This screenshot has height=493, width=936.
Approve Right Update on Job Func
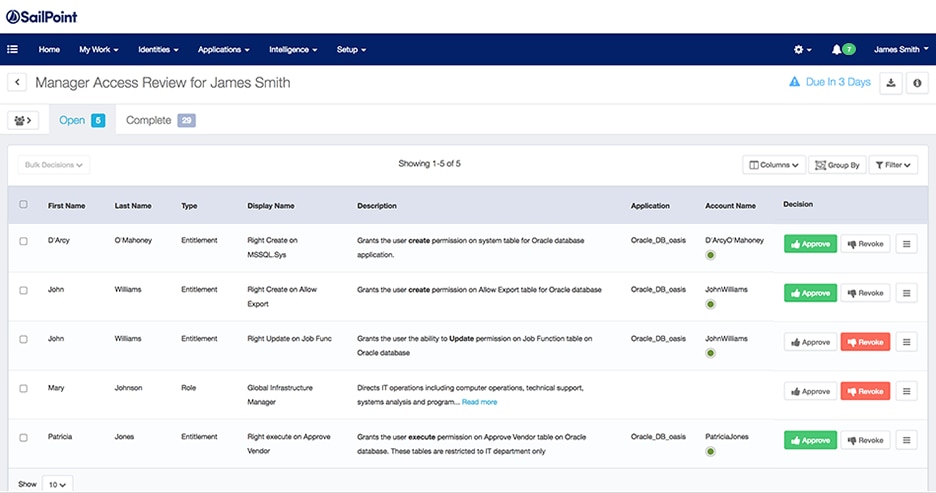(810, 342)
